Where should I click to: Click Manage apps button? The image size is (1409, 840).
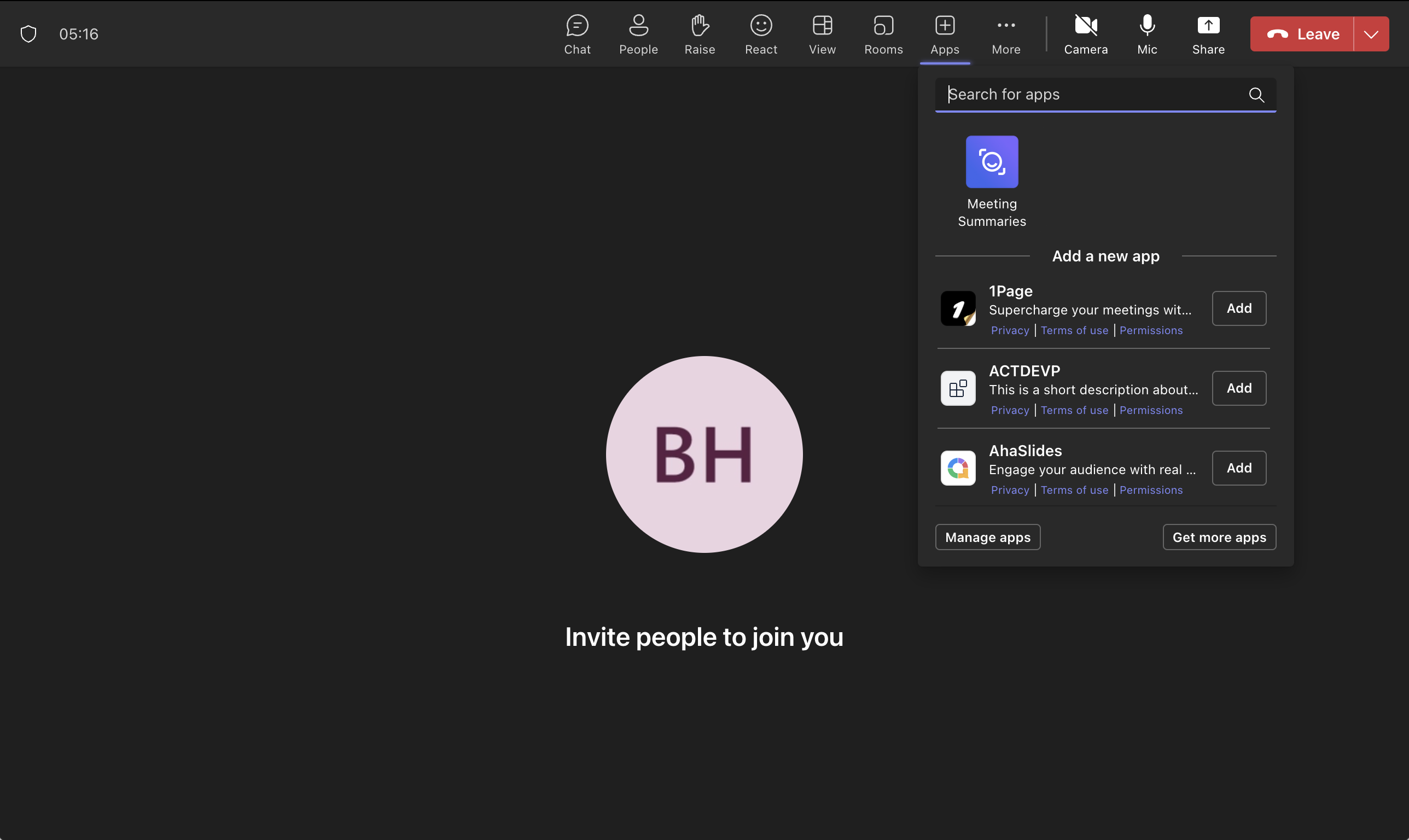[x=987, y=537]
